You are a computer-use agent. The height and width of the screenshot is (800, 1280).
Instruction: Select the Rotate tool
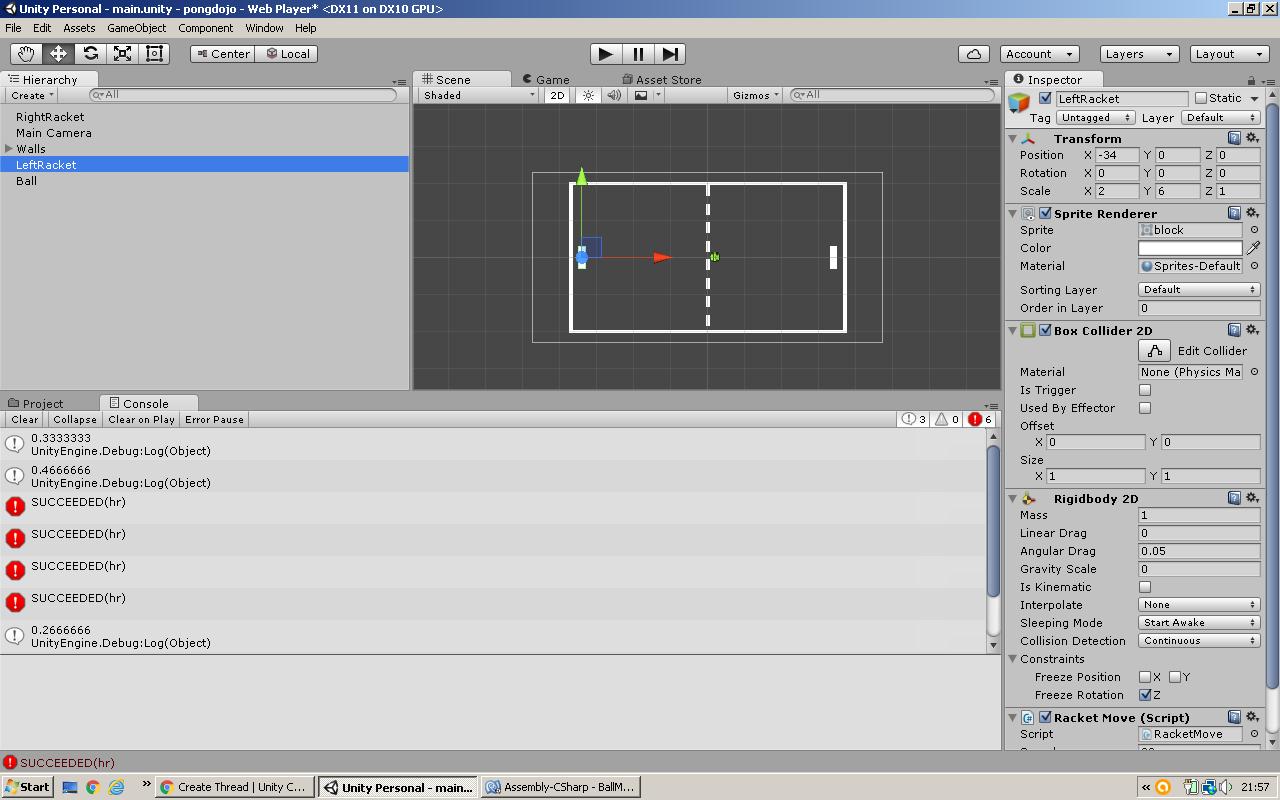[x=89, y=53]
